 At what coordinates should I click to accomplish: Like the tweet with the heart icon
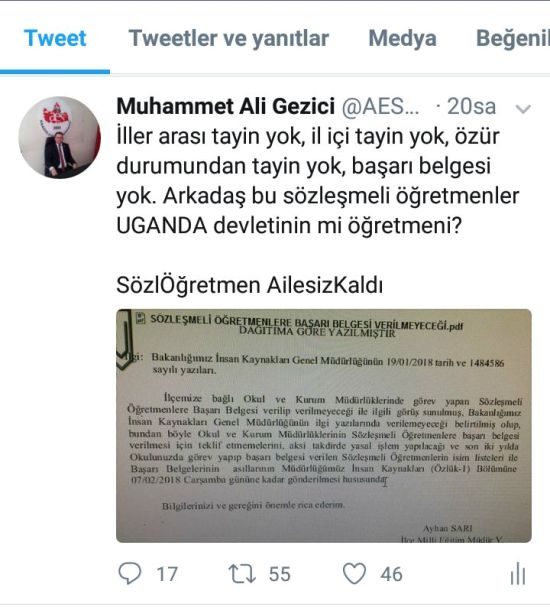[x=354, y=573]
